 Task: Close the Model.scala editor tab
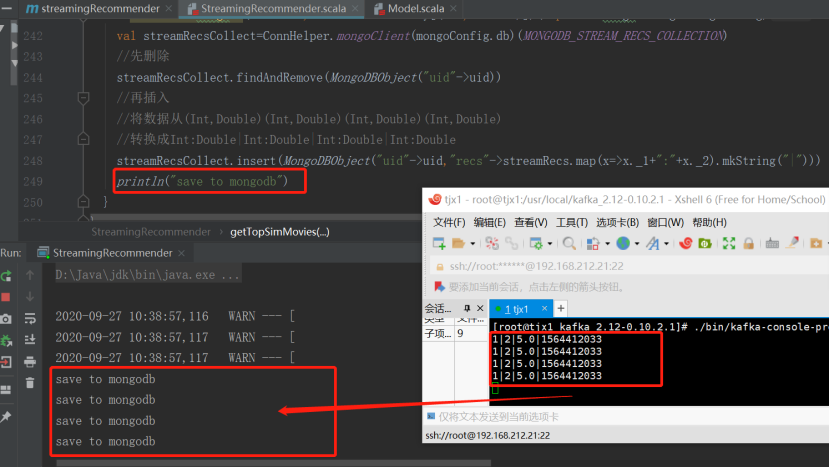click(454, 8)
